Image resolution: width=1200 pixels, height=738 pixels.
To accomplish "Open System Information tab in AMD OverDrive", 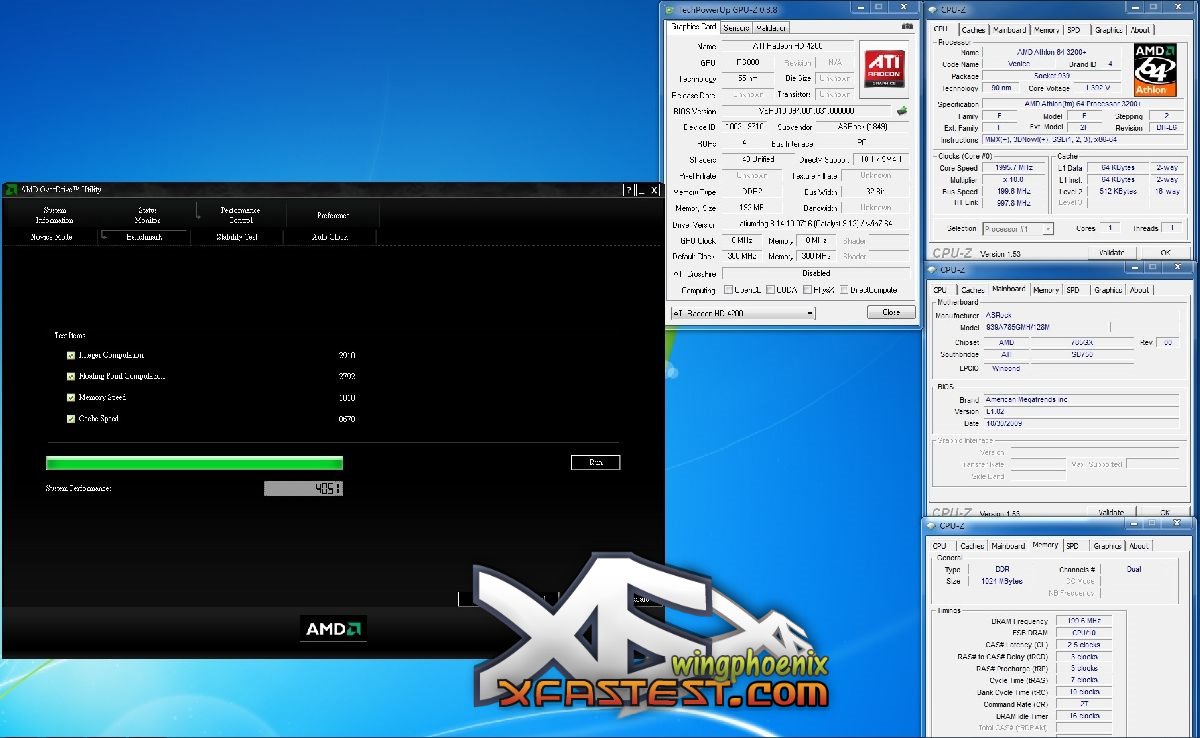I will click(54, 216).
